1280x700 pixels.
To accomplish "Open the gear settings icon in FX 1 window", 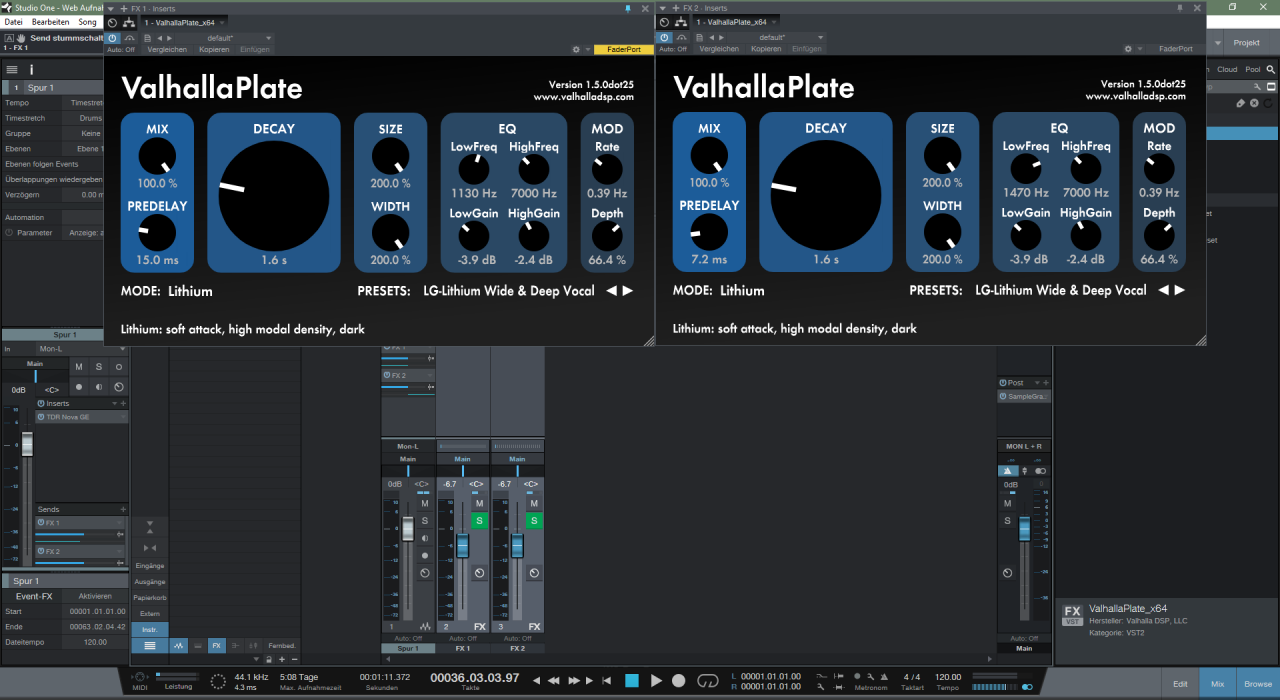I will (x=576, y=49).
